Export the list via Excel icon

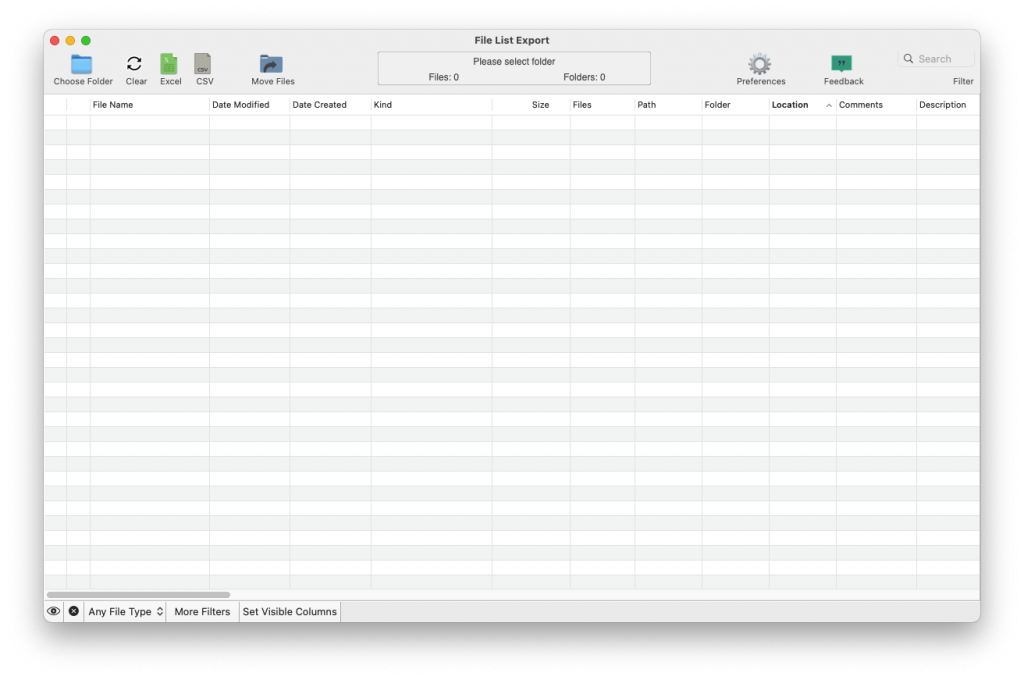169,64
